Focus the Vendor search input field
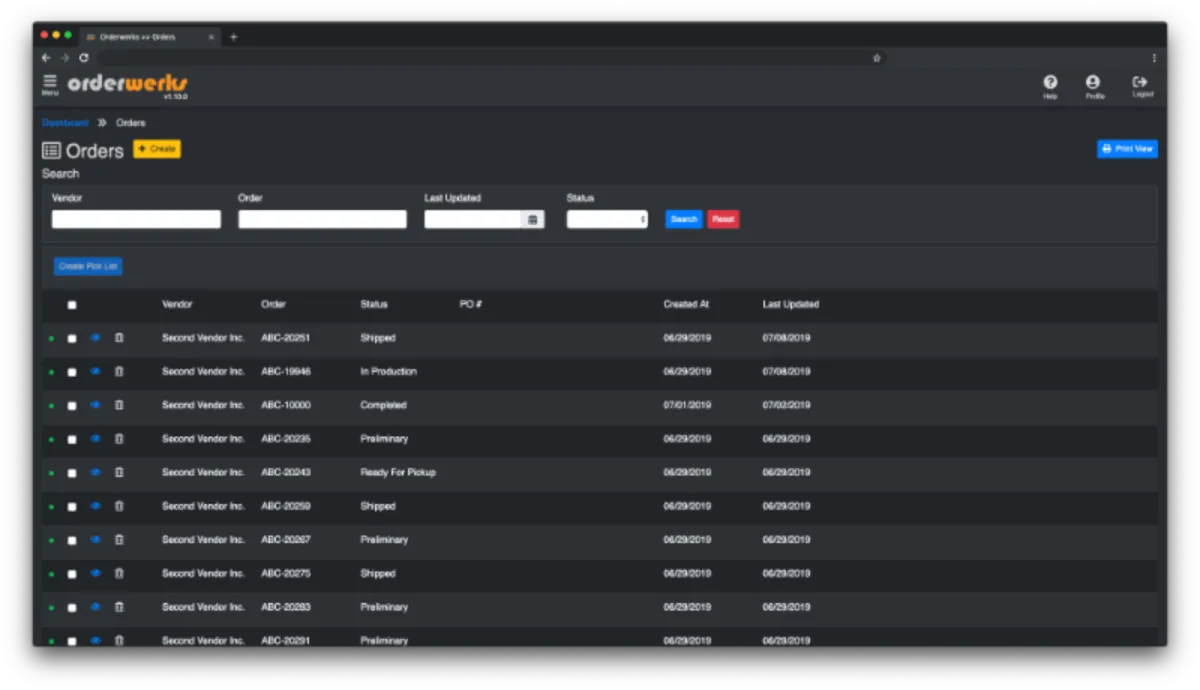The height and width of the screenshot is (690, 1200). click(x=136, y=219)
